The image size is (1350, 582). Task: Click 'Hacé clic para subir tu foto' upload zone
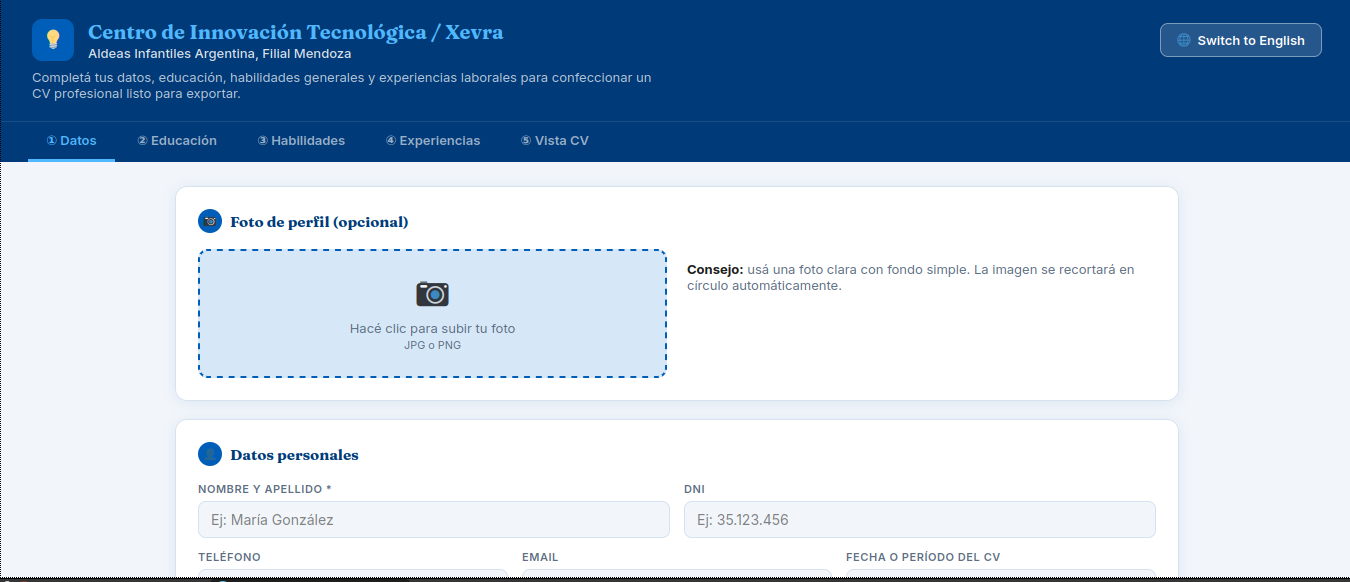pos(432,313)
